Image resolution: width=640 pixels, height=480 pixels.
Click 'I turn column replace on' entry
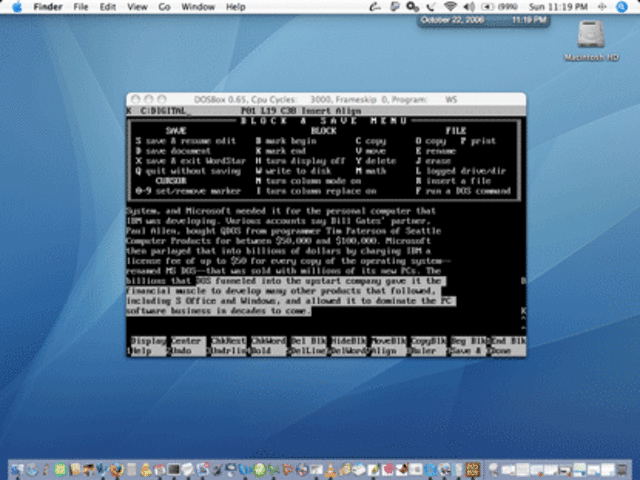pos(316,191)
